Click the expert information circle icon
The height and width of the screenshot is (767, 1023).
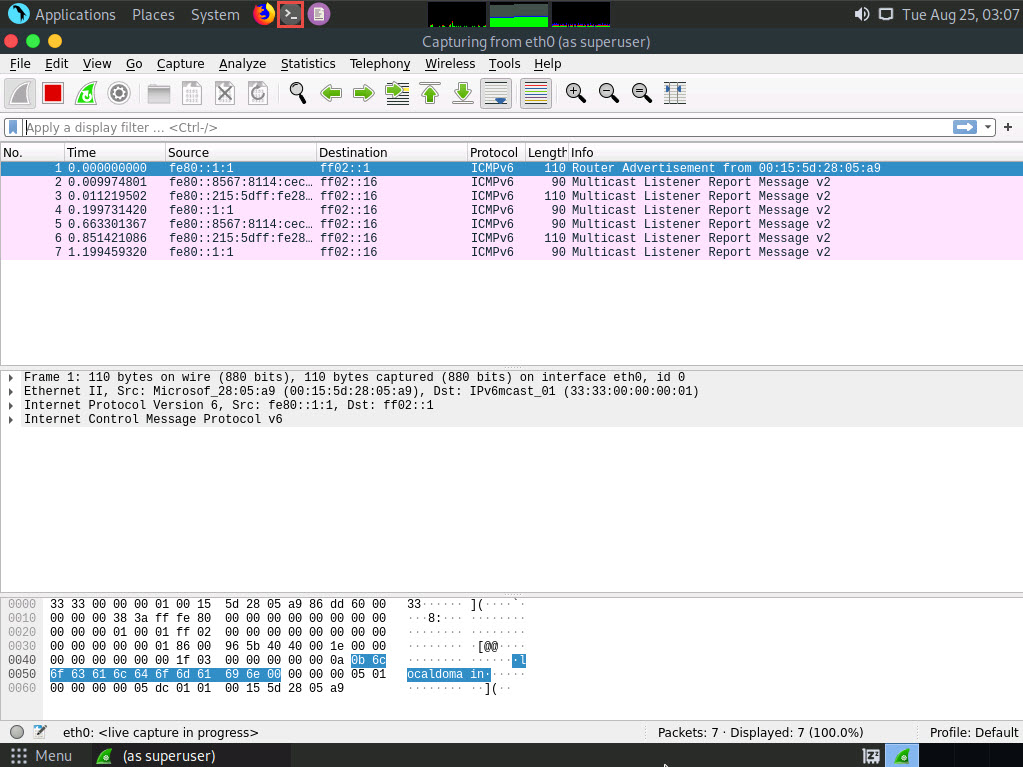pos(17,732)
